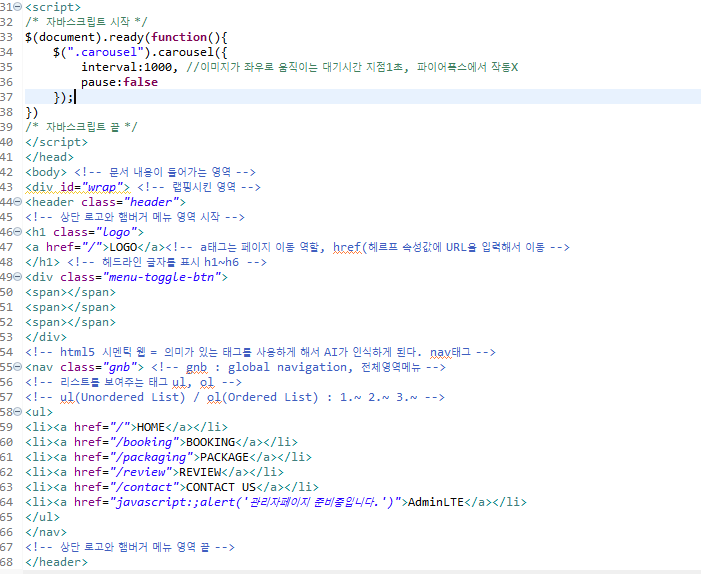Click the line number 42 in gutter

click(6, 172)
